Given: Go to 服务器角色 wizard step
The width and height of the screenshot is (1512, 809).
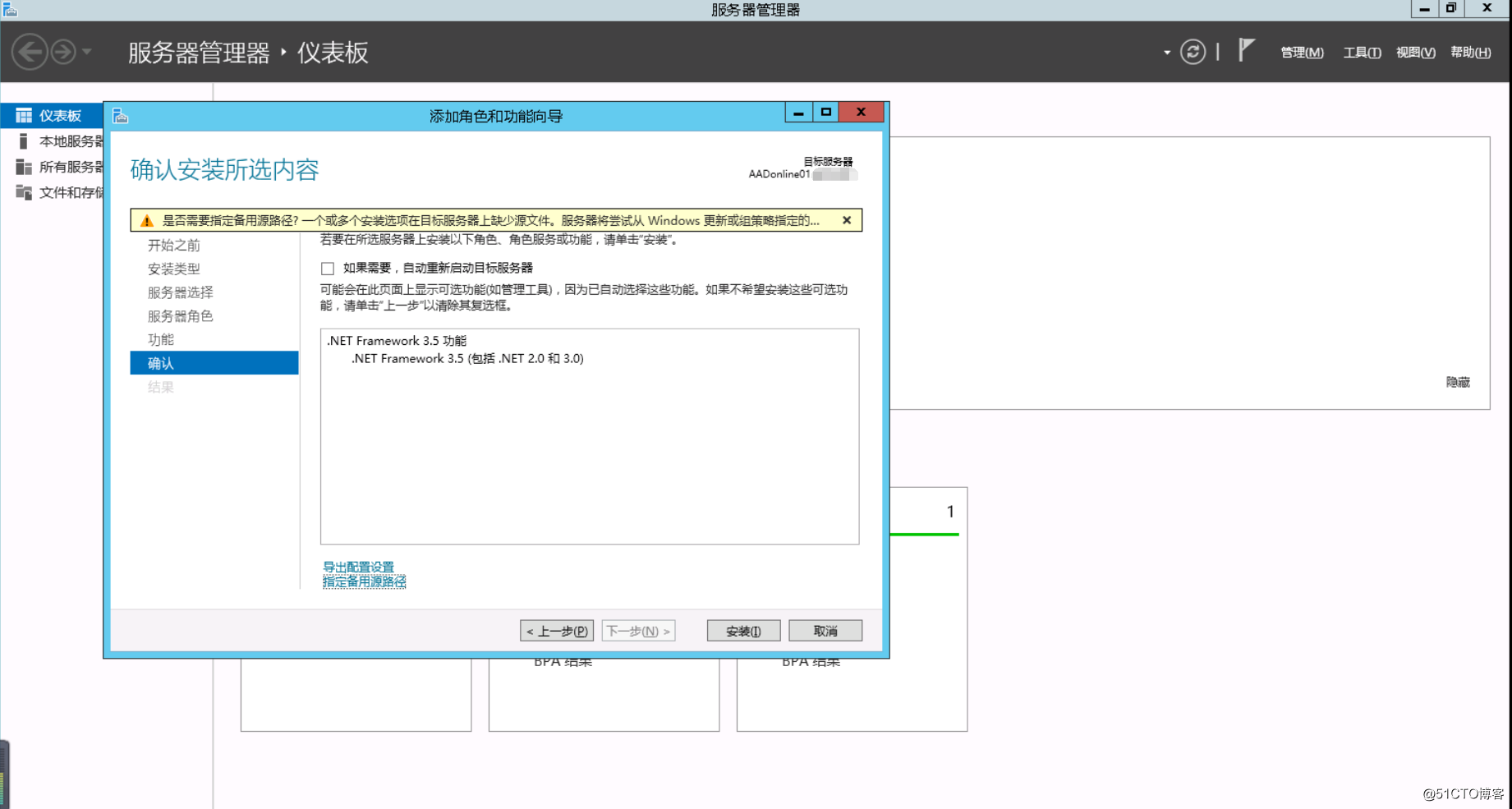Looking at the screenshot, I should 180,316.
